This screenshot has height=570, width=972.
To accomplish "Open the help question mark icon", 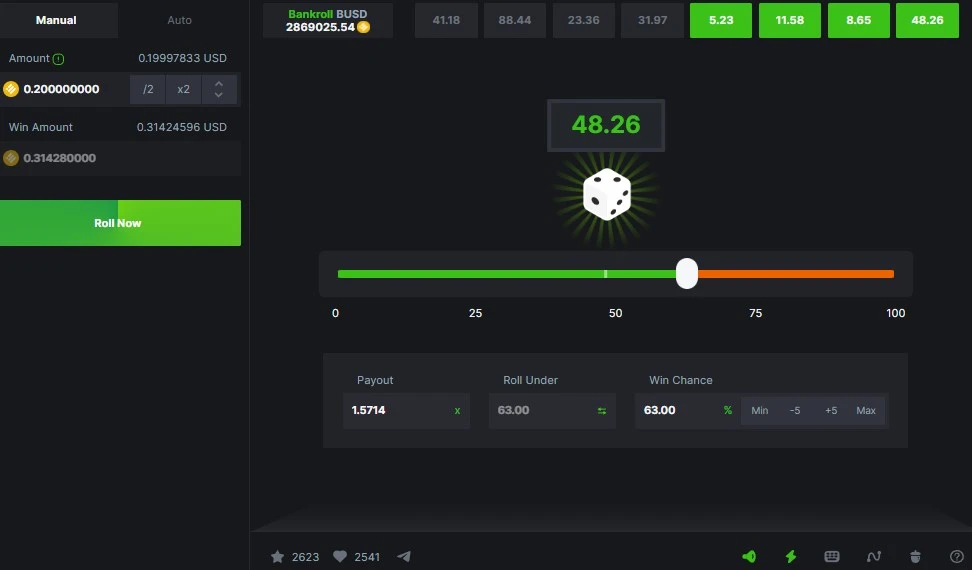I will coord(957,556).
